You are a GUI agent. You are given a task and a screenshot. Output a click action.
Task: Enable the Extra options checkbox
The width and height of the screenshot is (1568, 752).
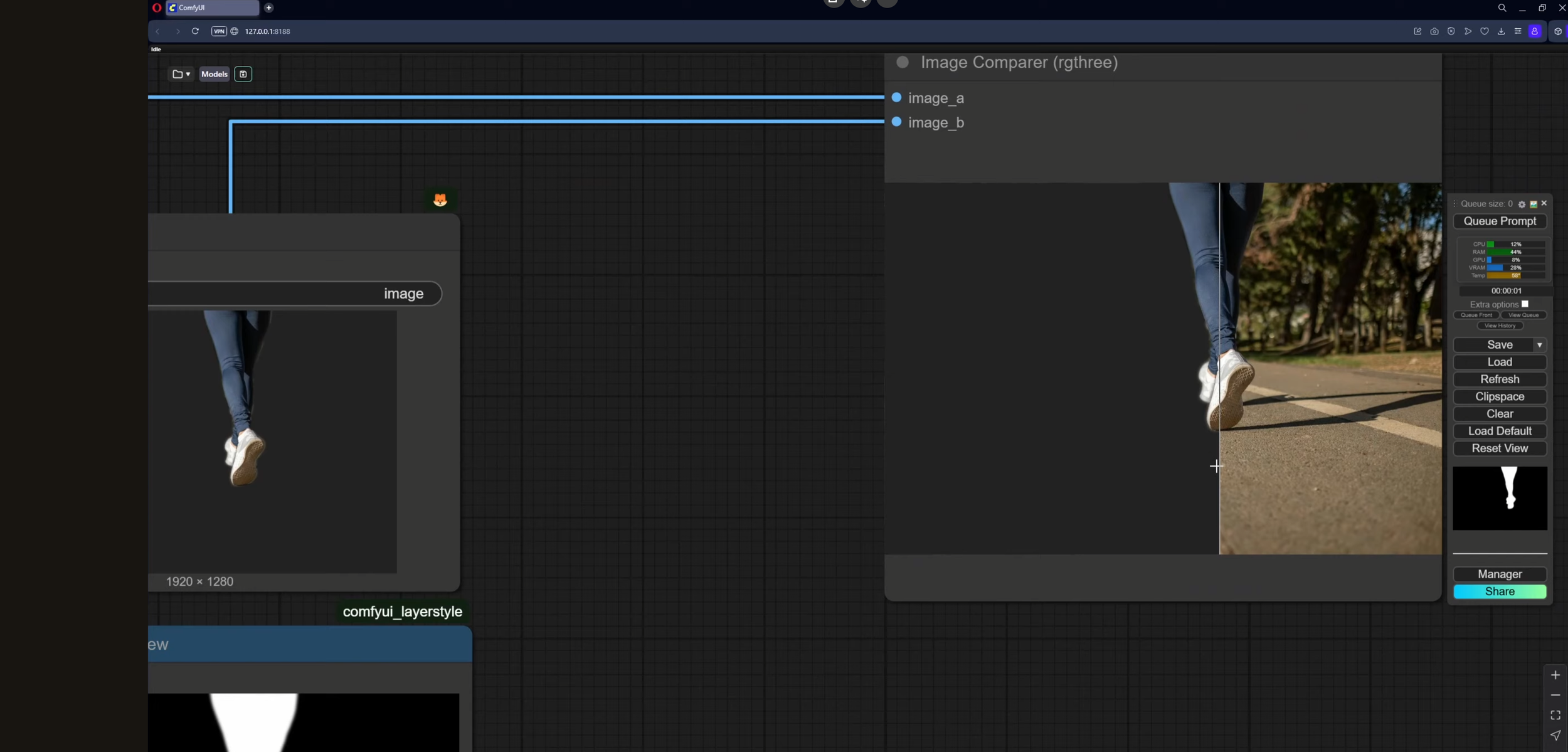[1525, 304]
